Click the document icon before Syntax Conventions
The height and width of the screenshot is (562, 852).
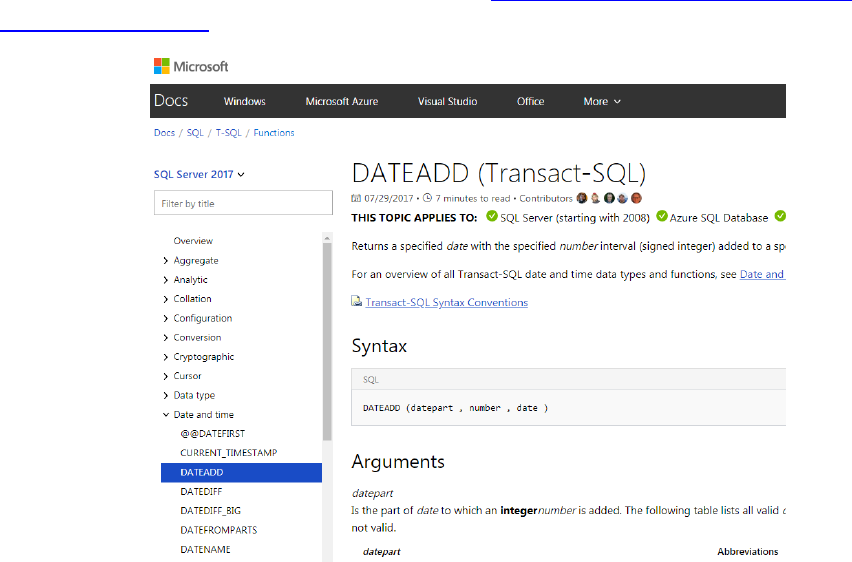[356, 301]
